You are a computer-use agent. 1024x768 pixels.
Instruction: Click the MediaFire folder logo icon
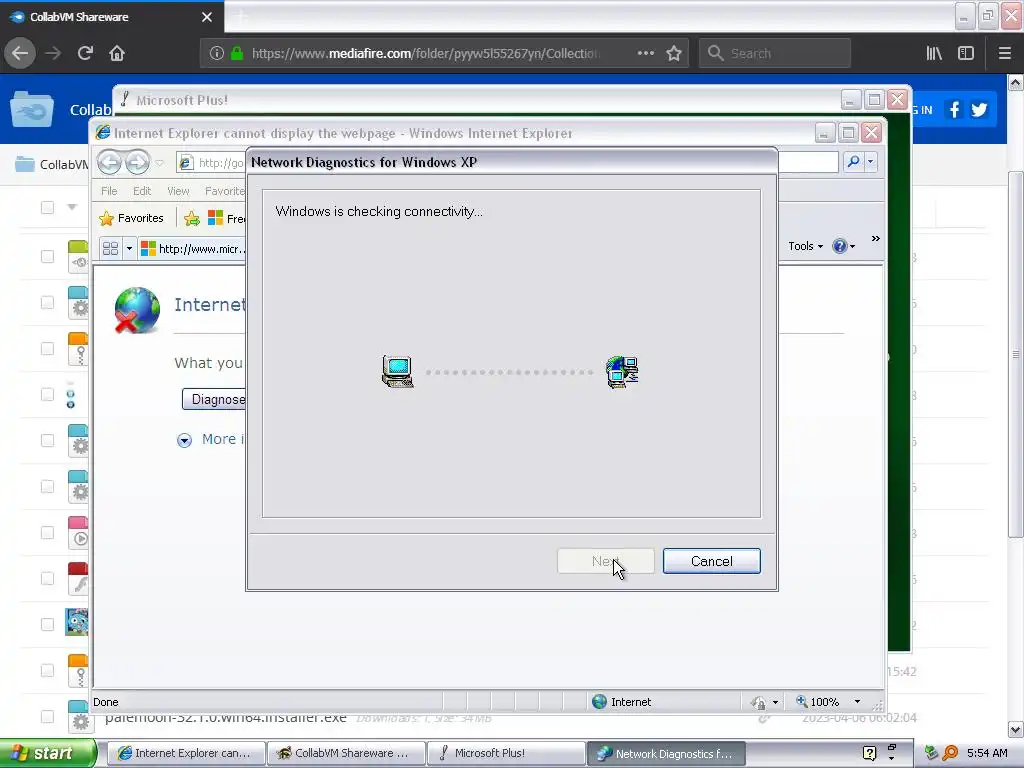coord(32,109)
